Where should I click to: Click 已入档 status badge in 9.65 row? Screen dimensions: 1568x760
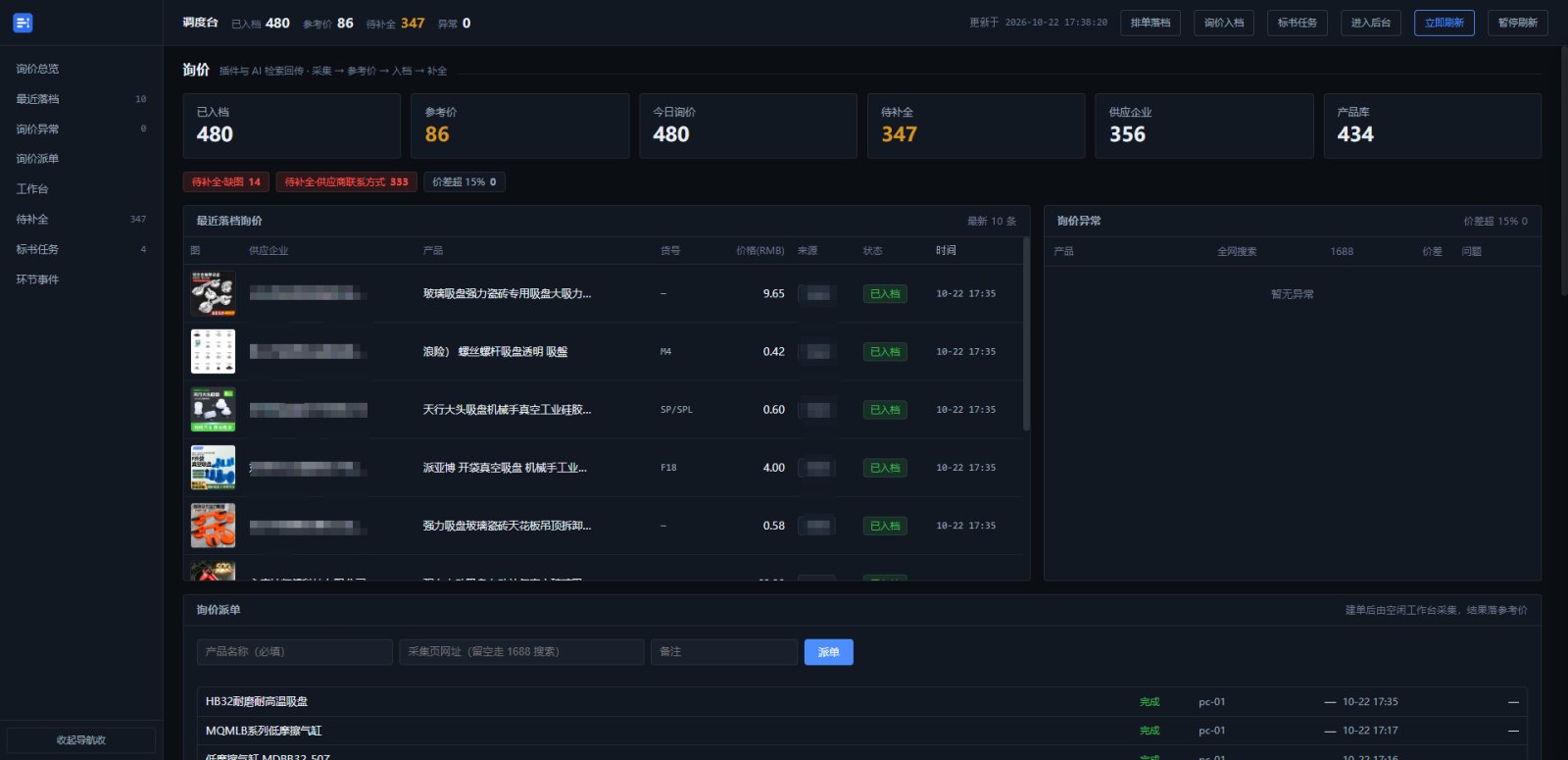point(885,293)
